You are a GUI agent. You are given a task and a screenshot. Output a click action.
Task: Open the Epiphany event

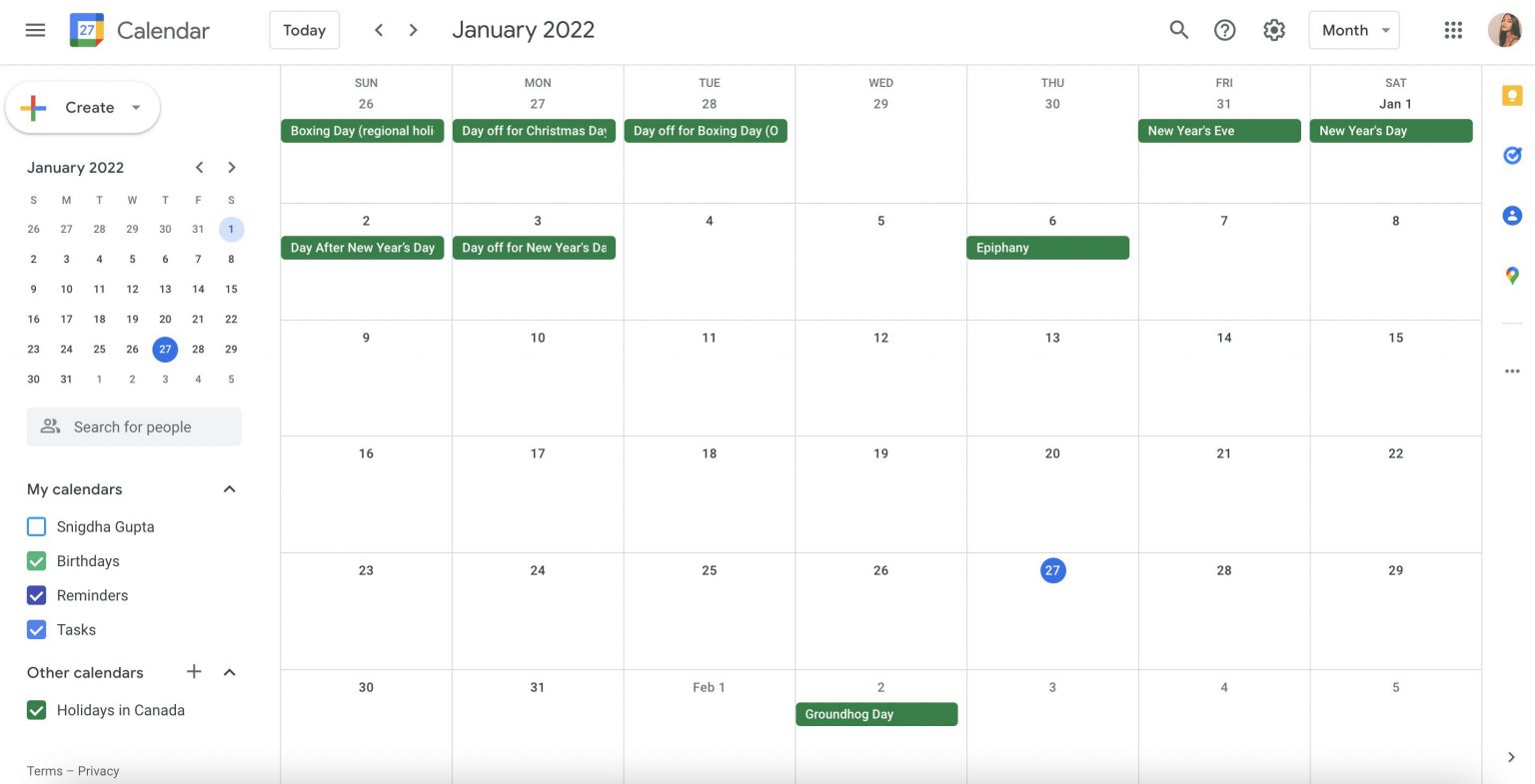tap(1047, 248)
